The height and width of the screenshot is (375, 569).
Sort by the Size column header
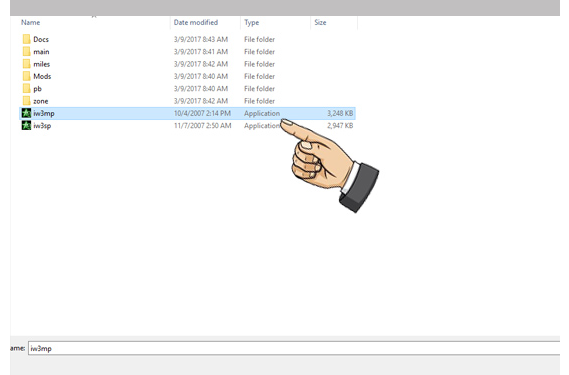tap(320, 23)
